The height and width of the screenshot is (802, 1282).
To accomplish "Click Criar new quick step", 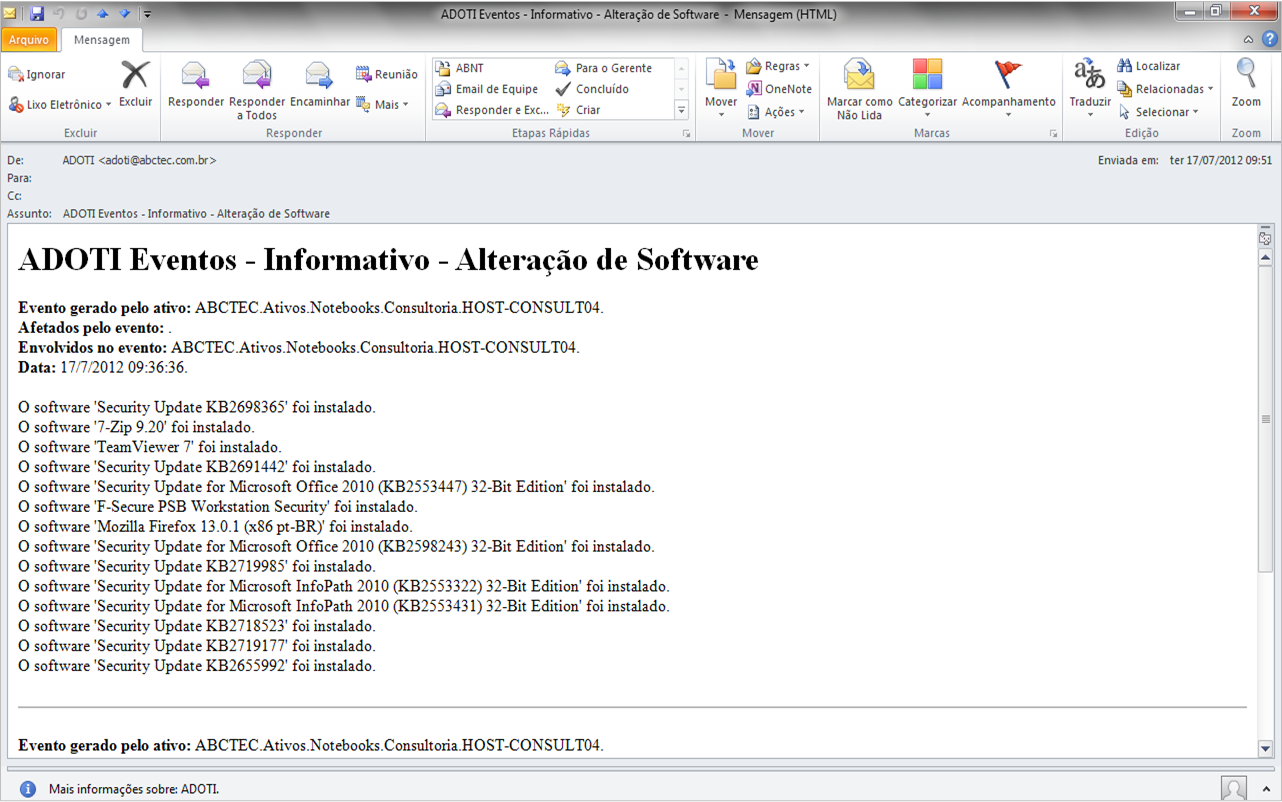I will click(578, 110).
